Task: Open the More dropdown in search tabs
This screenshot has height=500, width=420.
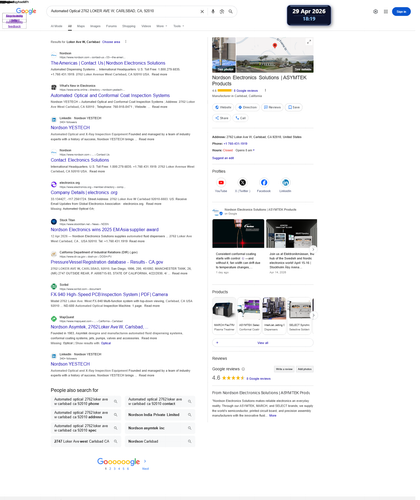Action: 163,26
